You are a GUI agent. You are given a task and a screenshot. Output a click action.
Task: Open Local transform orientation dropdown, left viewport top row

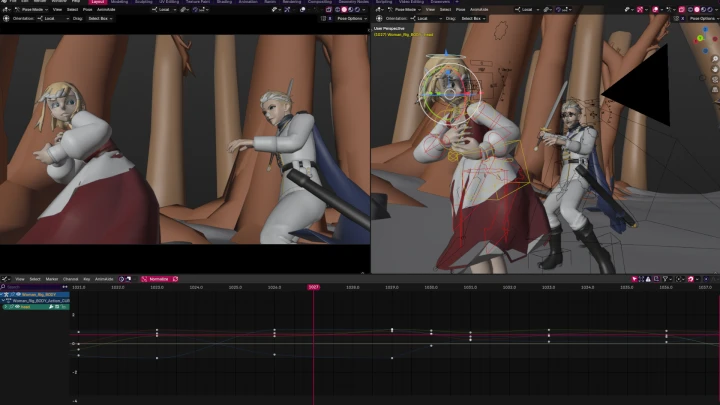coord(164,10)
